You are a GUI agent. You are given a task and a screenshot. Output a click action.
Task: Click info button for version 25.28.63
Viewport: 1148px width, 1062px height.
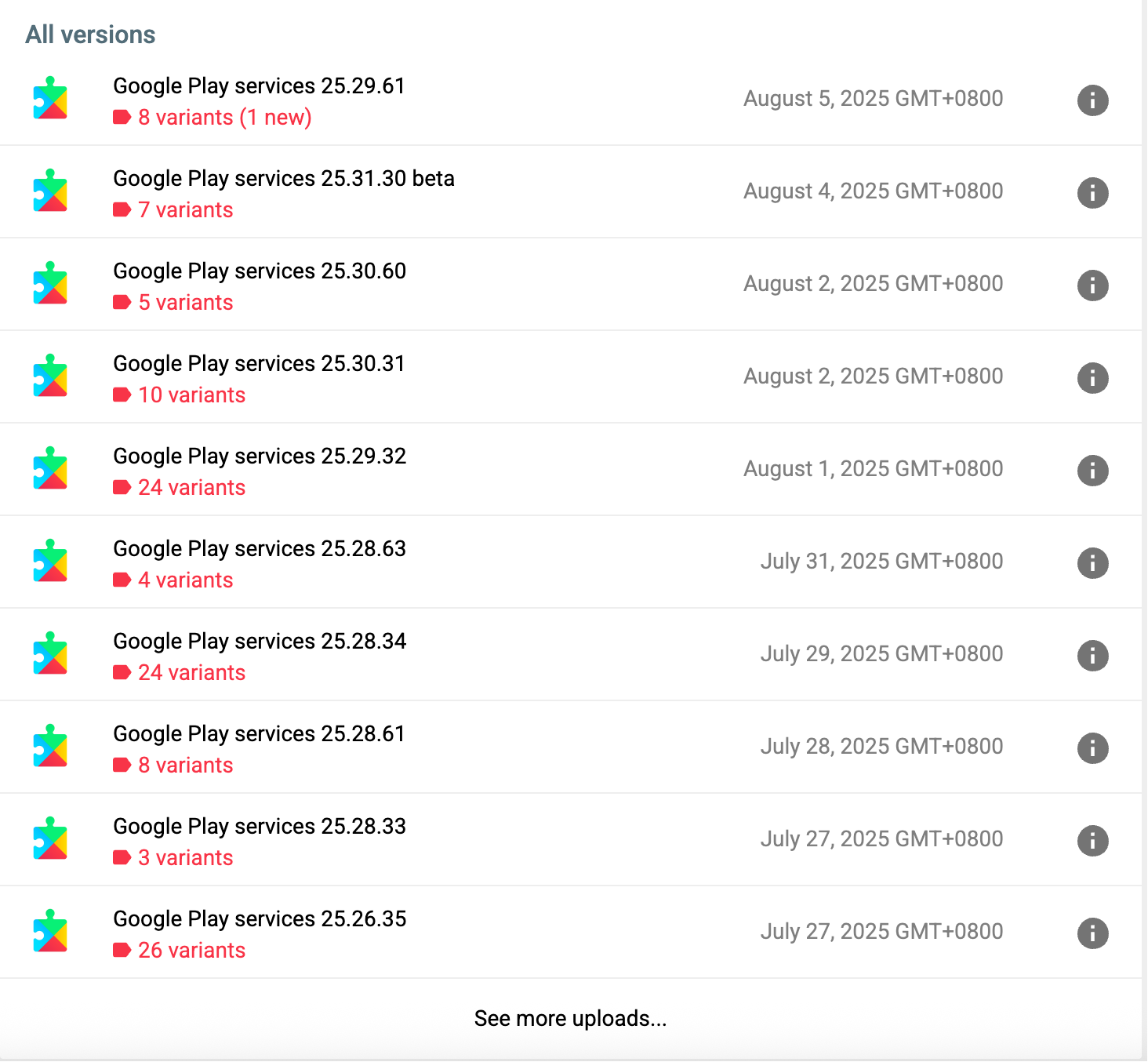(x=1092, y=563)
